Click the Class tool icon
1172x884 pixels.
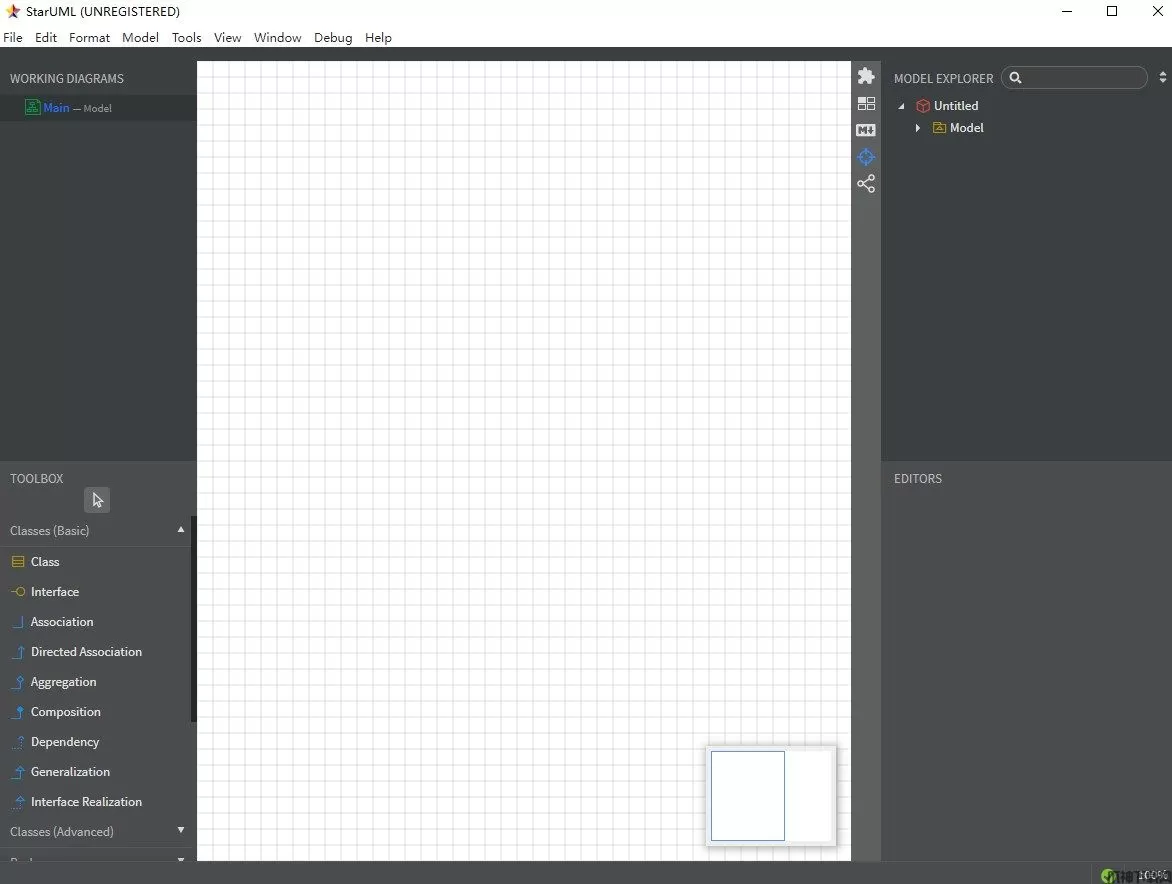(18, 561)
